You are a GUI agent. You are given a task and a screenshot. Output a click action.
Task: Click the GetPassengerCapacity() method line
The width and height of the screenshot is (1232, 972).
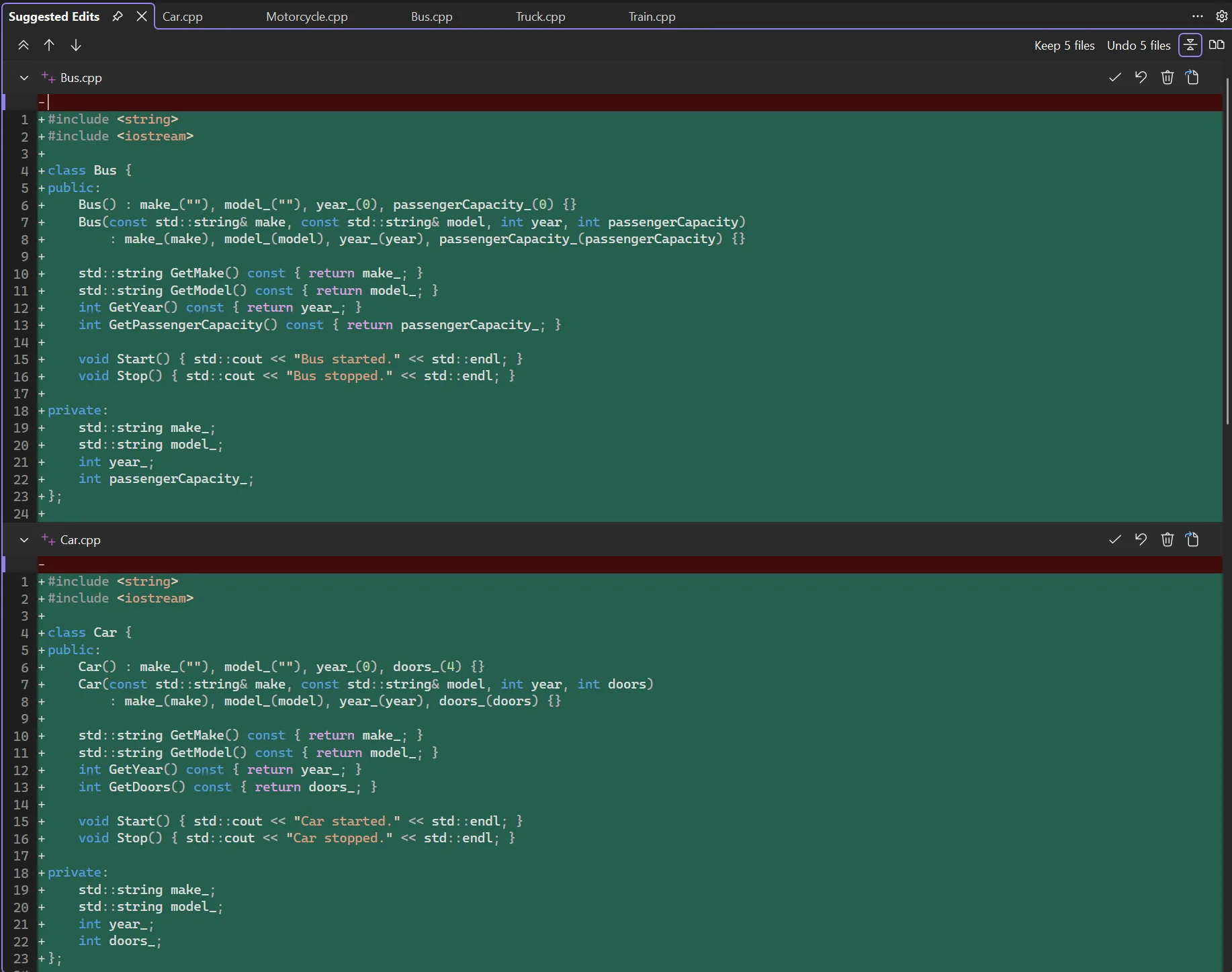pos(320,325)
